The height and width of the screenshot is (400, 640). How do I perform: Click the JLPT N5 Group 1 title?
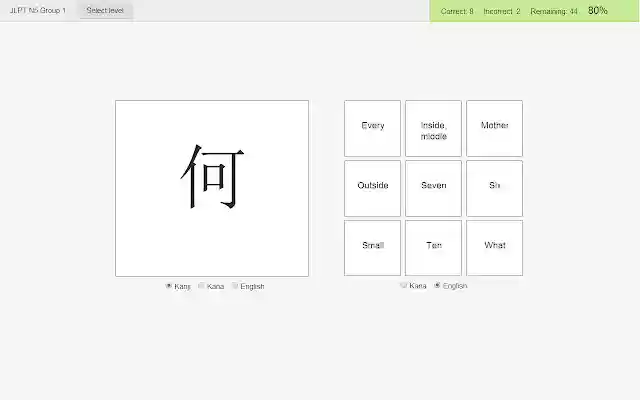pyautogui.click(x=38, y=11)
